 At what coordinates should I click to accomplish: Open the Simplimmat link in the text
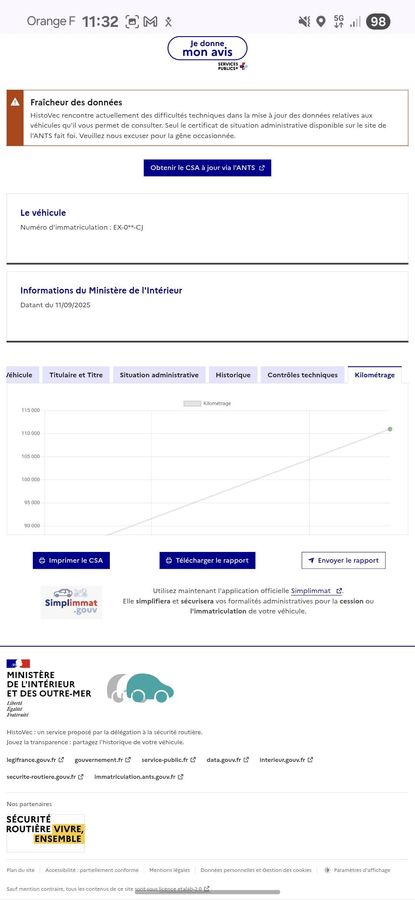point(316,591)
